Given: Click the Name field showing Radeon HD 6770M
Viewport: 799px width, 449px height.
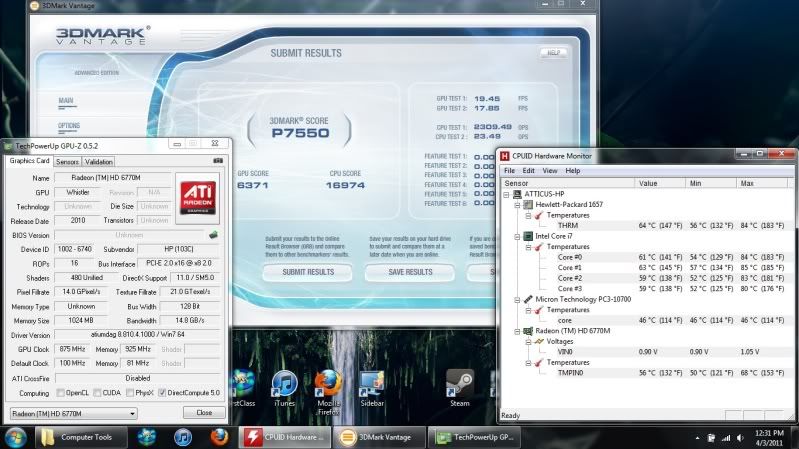Looking at the screenshot, I should click(x=113, y=178).
